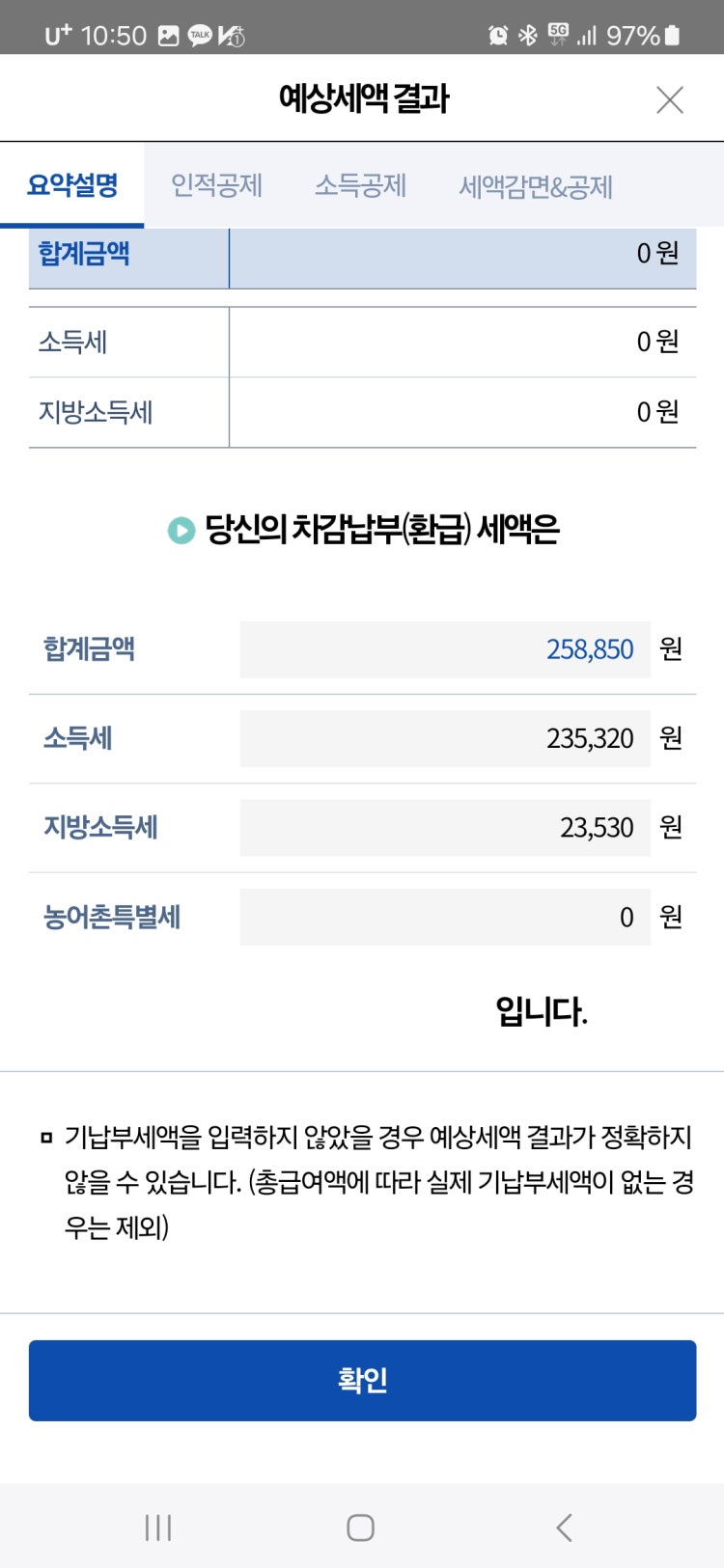Tap the battery icon in the status bar
The image size is (724, 1568).
(673, 36)
